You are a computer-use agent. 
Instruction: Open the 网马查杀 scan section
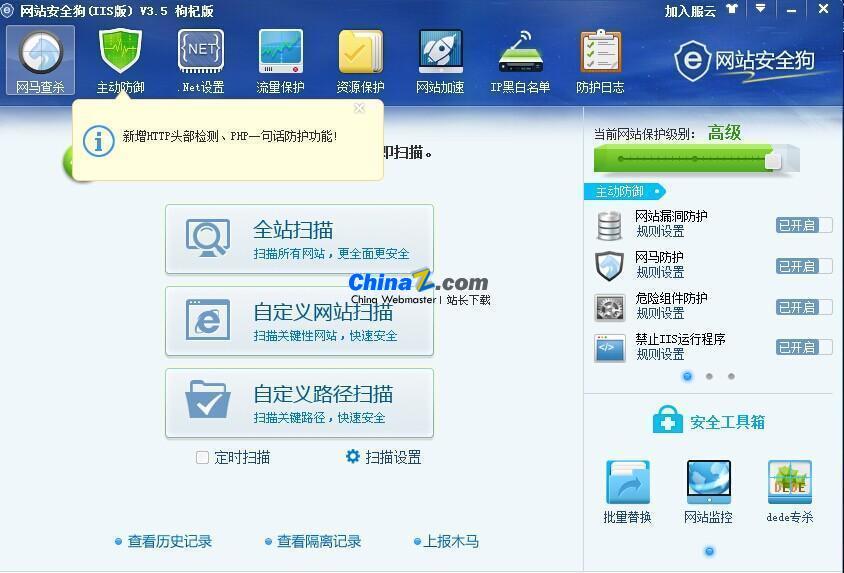pos(40,60)
